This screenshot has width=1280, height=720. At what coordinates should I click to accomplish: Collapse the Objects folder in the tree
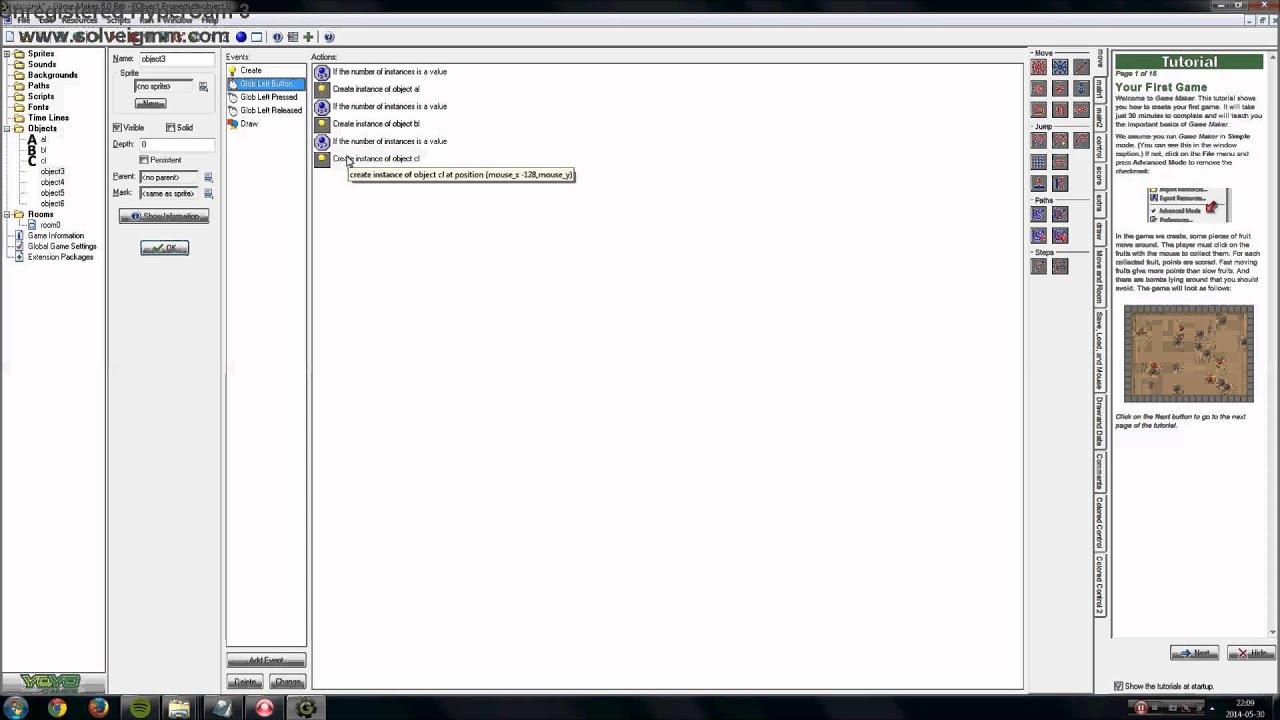[x=7, y=128]
